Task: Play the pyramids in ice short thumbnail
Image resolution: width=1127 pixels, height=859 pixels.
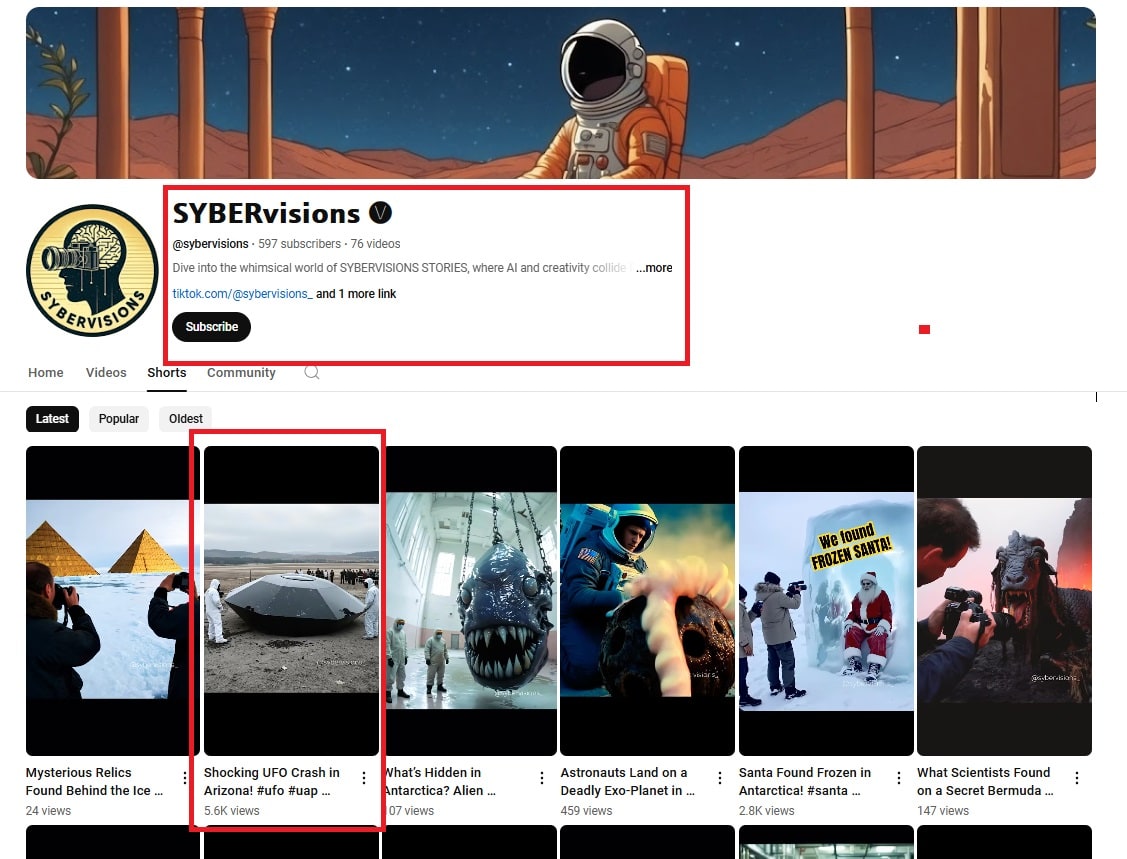Action: (113, 601)
